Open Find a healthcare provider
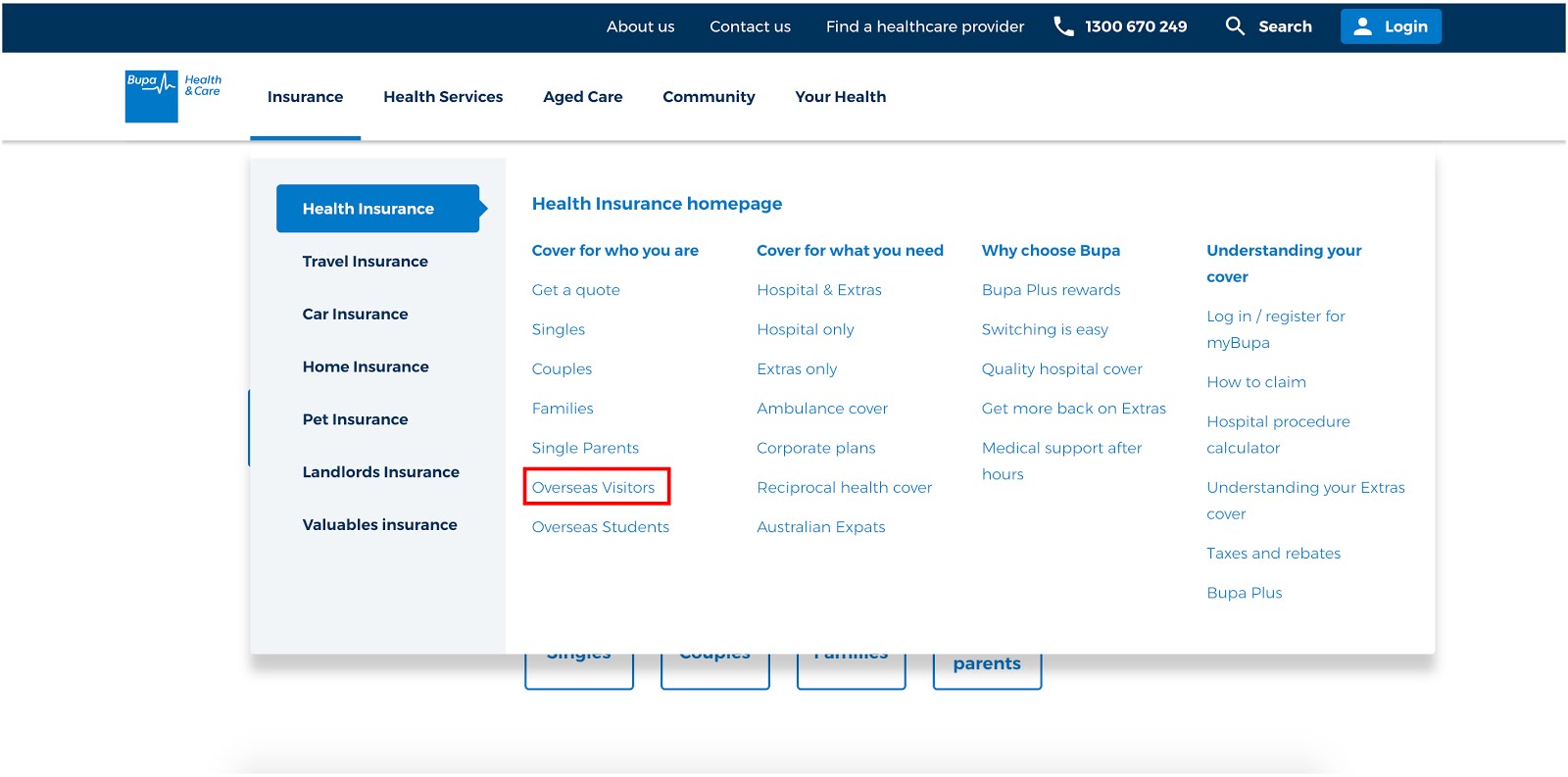The width and height of the screenshot is (1568, 777). pos(924,27)
